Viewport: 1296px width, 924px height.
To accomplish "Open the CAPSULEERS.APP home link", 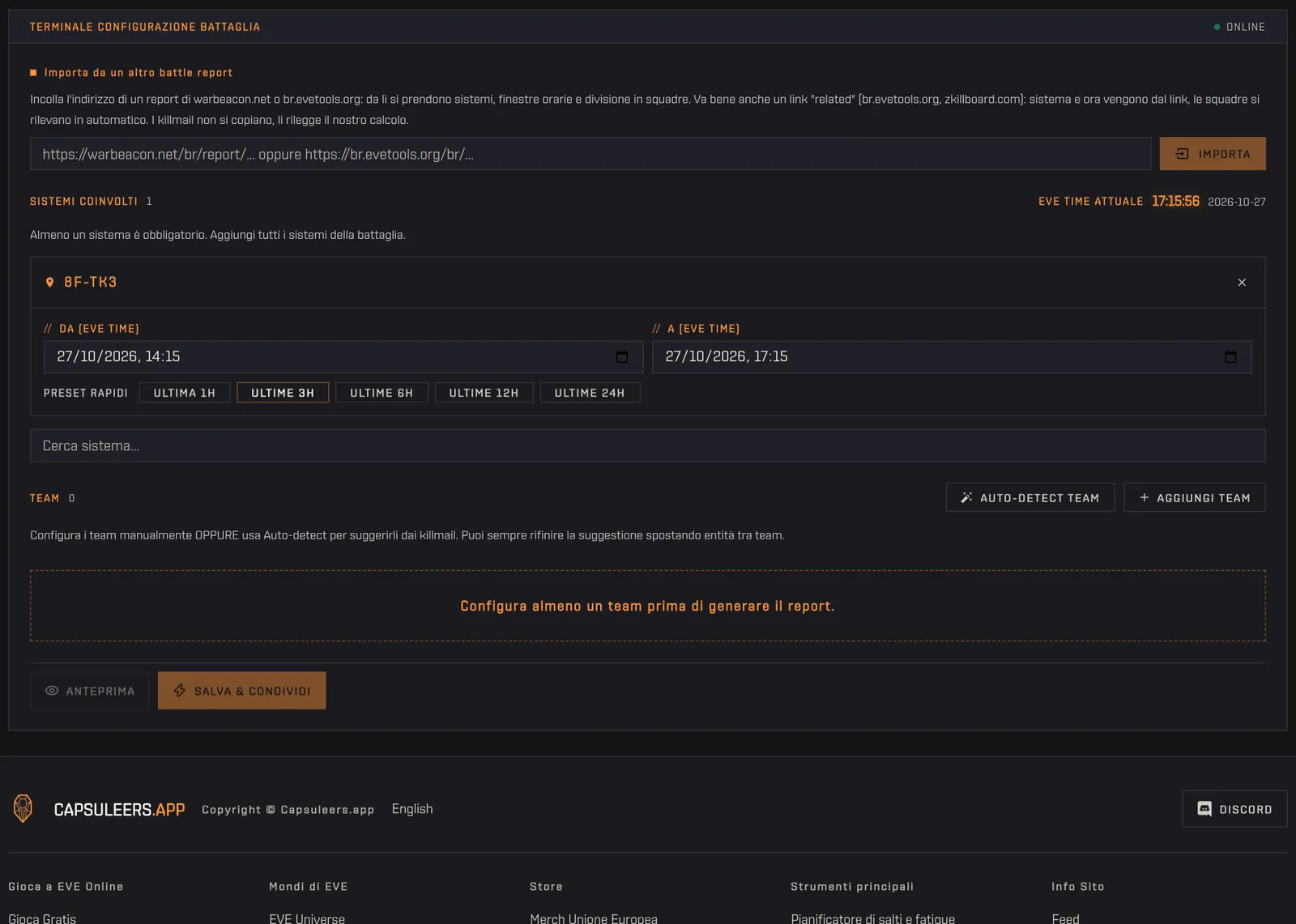I will coord(119,810).
